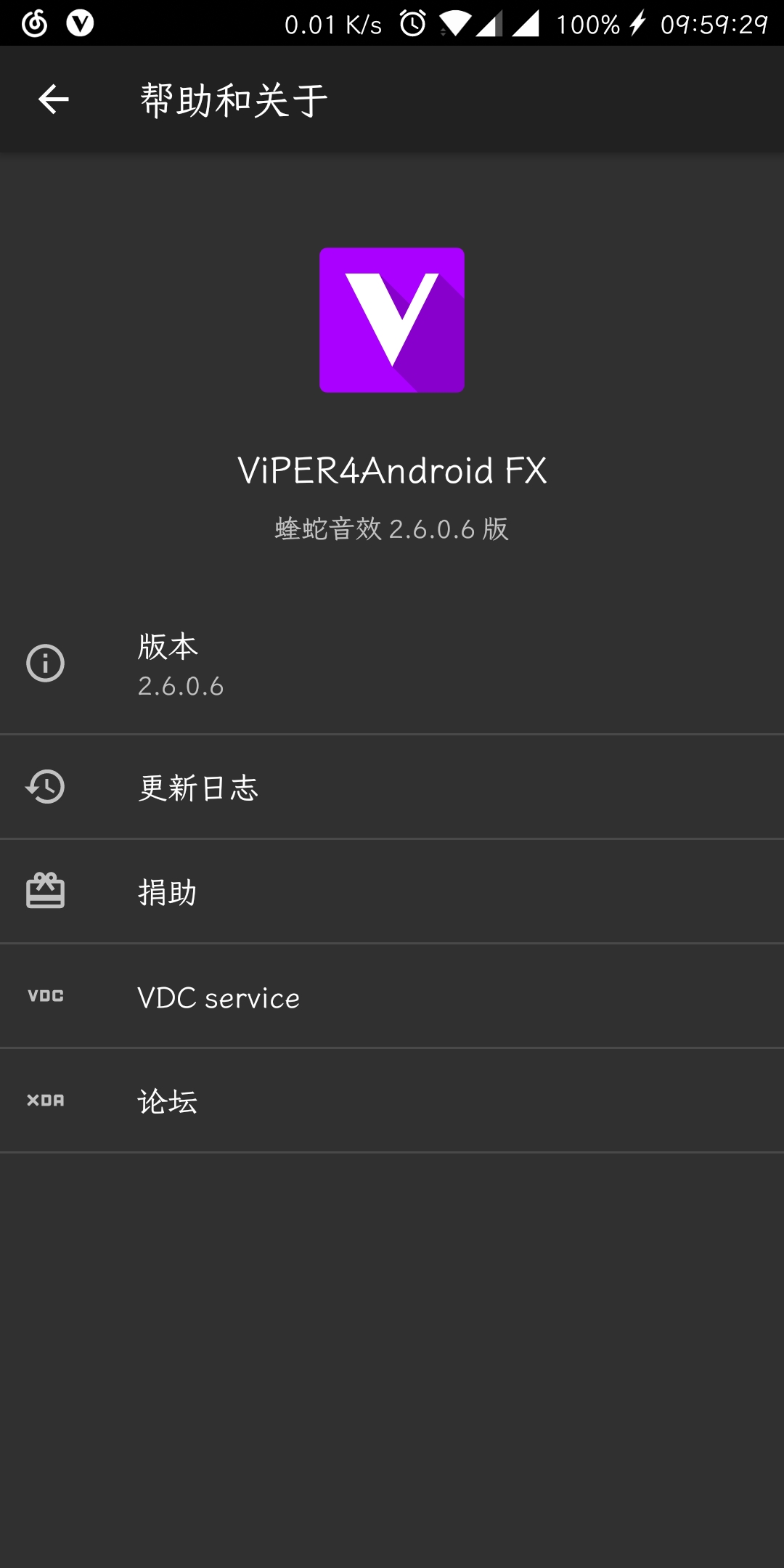Tap the back arrow icon
Image resolution: width=784 pixels, height=1568 pixels.
click(53, 99)
